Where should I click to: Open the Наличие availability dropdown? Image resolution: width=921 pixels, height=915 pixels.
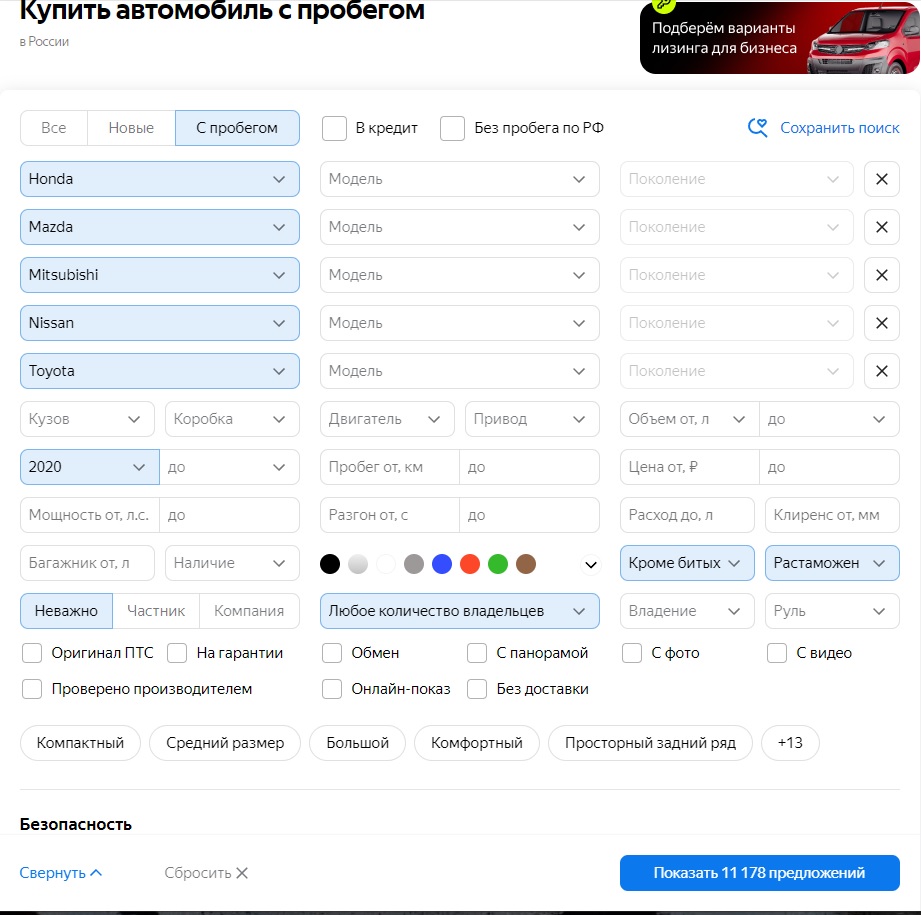tap(232, 563)
